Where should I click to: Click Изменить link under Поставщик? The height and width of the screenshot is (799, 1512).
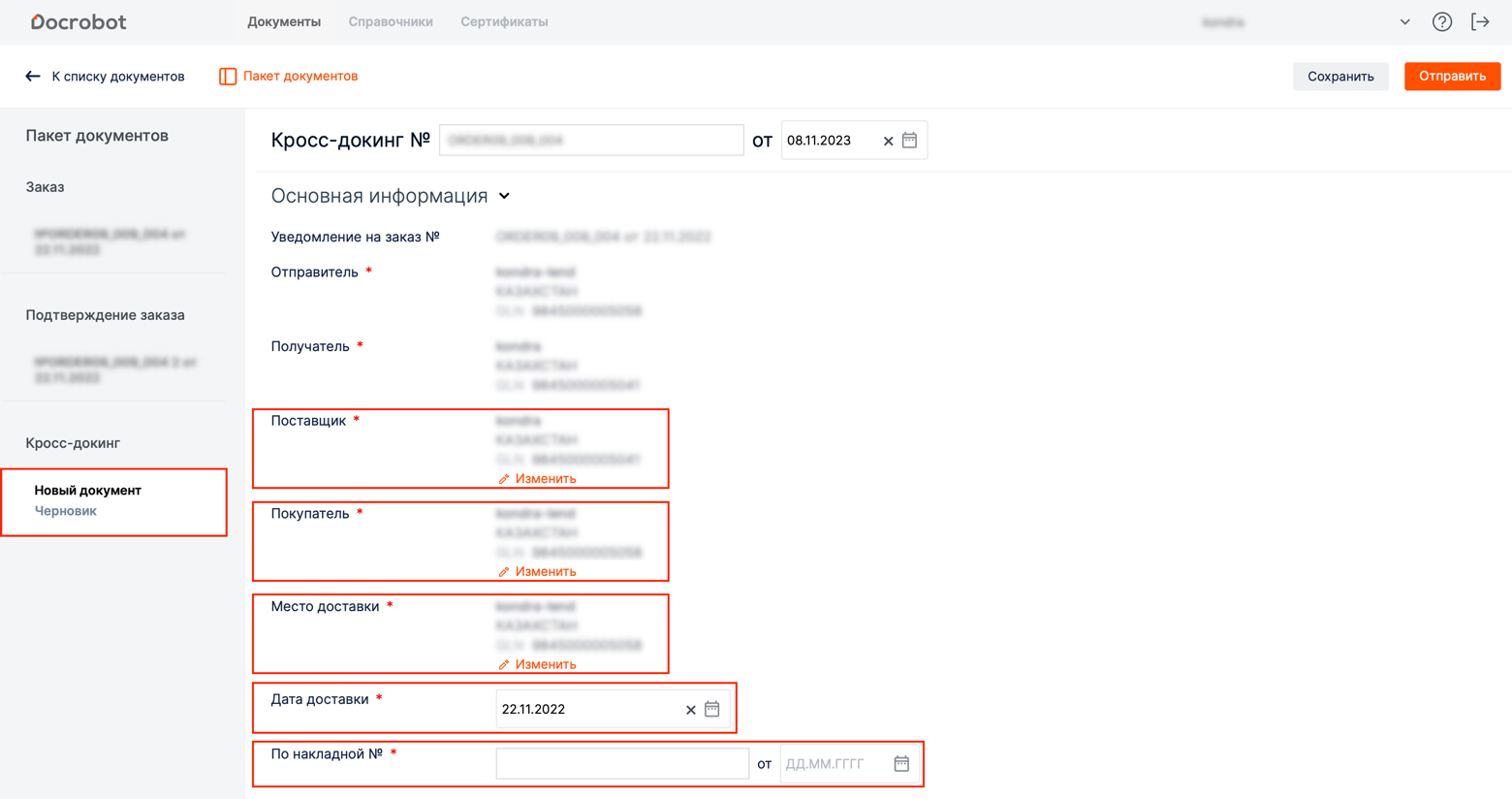544,479
